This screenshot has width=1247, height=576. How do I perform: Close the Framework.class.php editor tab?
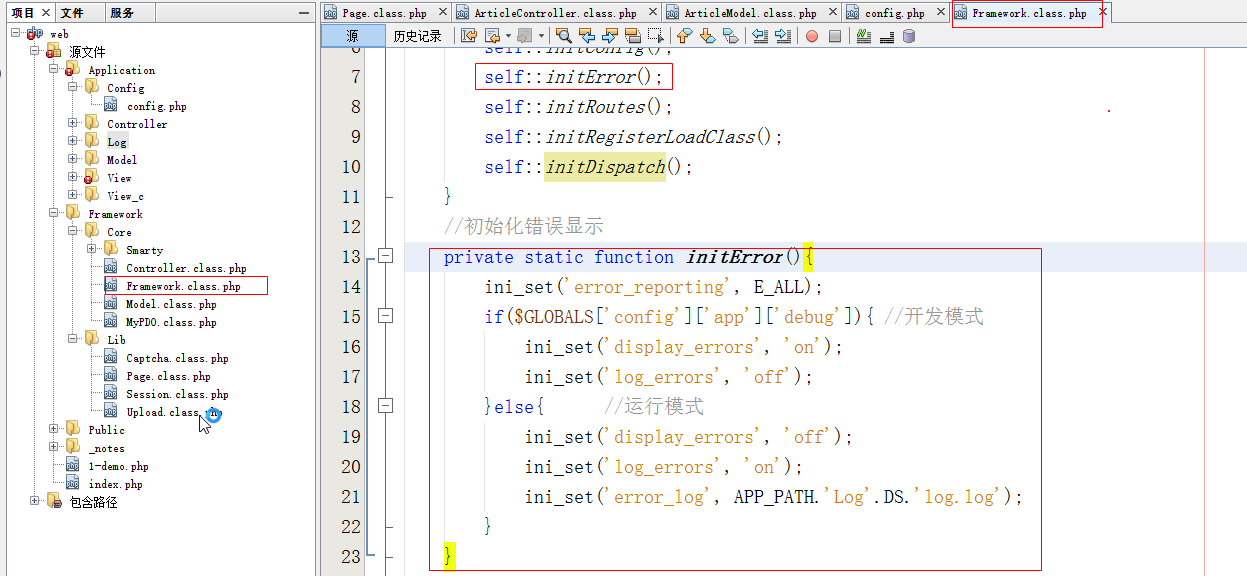tap(1103, 13)
